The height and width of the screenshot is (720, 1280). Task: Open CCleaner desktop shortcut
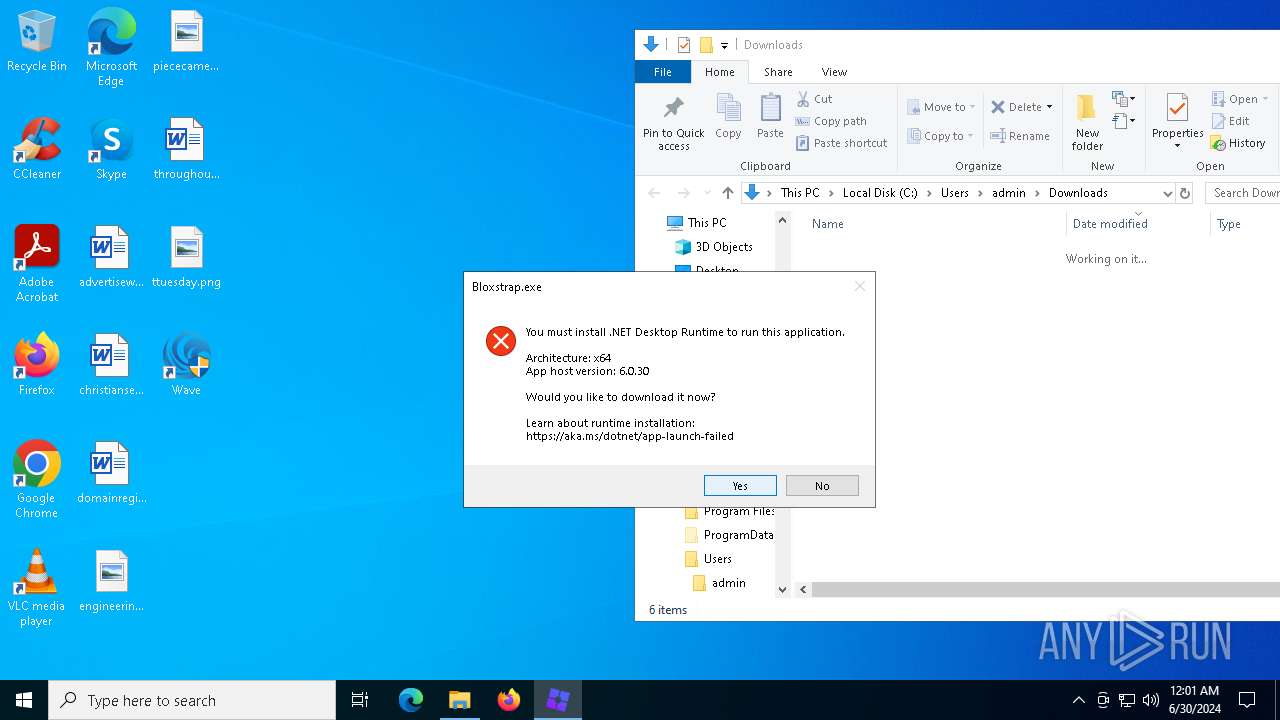point(37,150)
